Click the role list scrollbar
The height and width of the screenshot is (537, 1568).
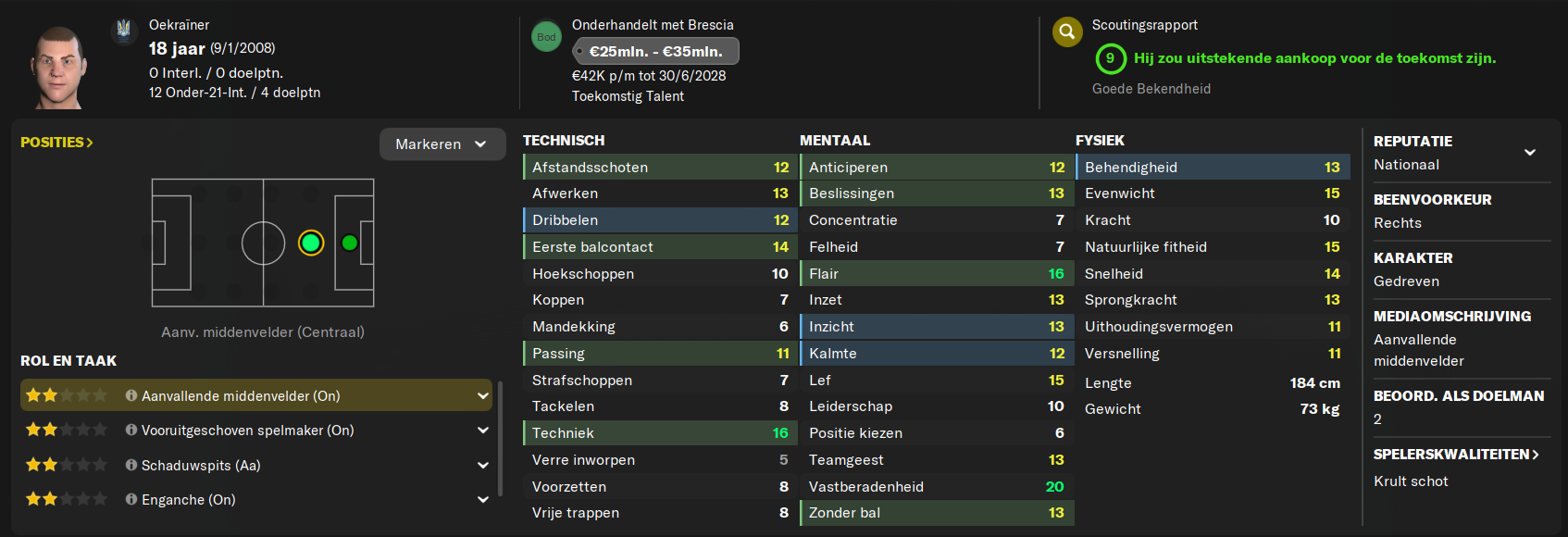point(501,440)
